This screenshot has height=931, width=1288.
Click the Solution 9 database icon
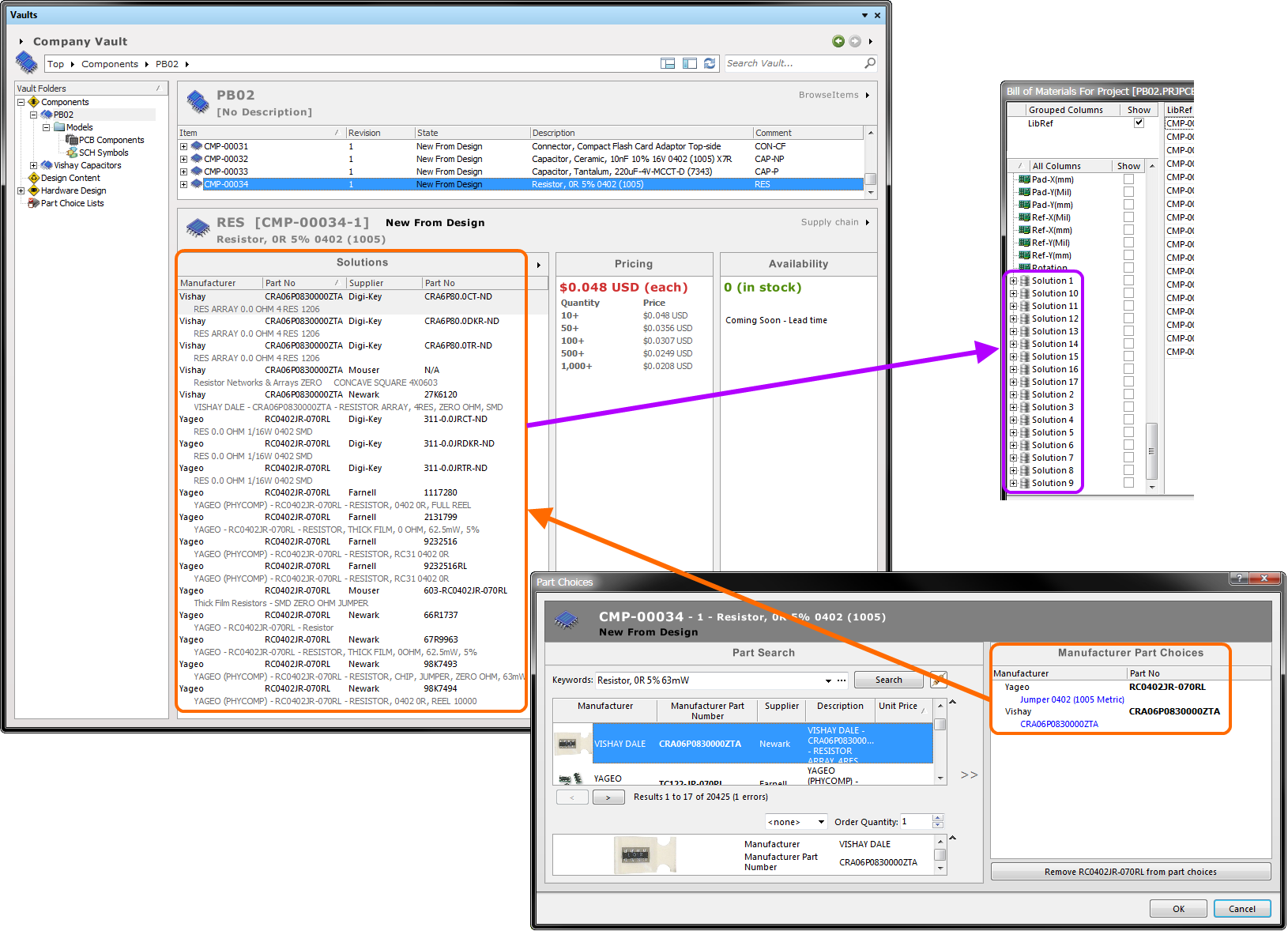pos(1025,483)
